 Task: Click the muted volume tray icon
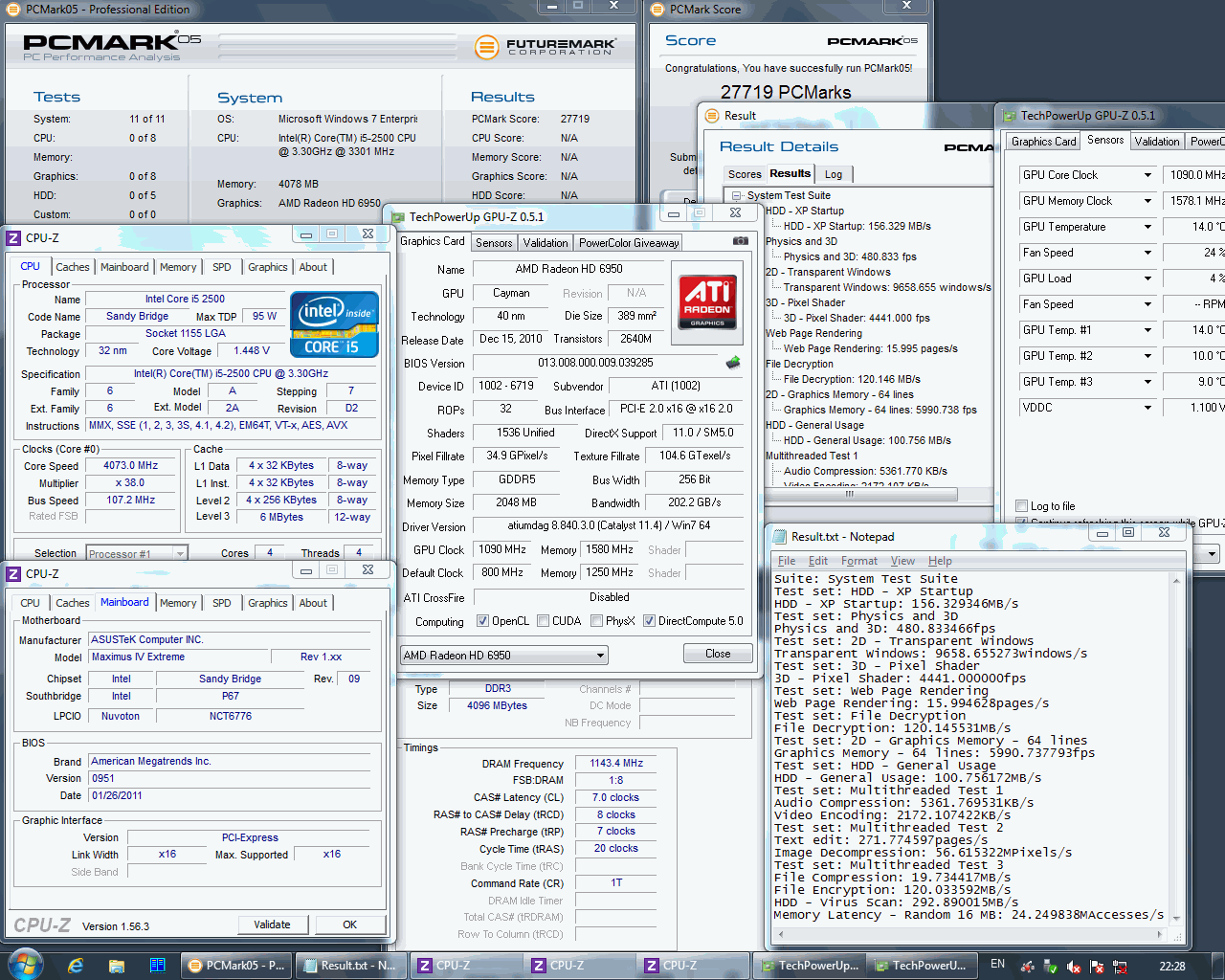click(1074, 967)
